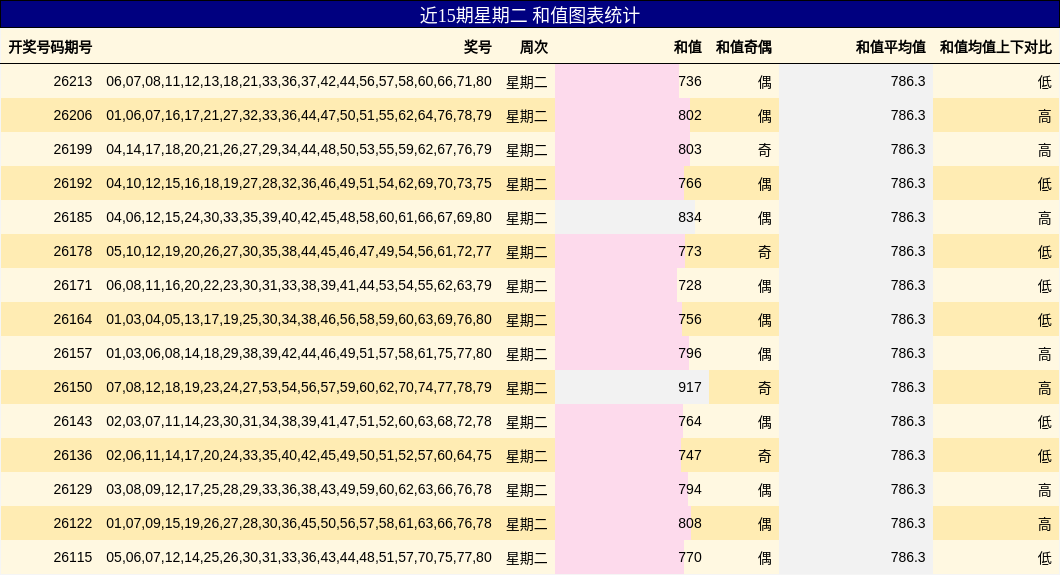This screenshot has width=1060, height=575.
Task: Click the 星期二 cell in row 26192
Action: point(527,184)
